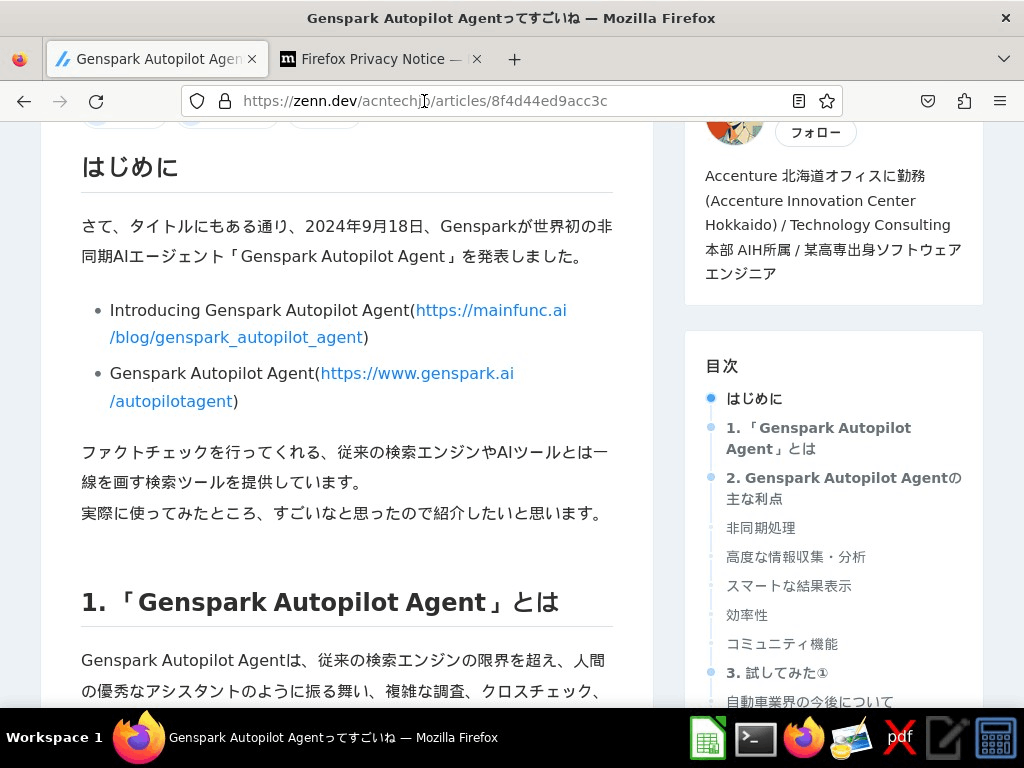Open the mainfunc.ai blog link
This screenshot has width=1024, height=768.
click(338, 324)
